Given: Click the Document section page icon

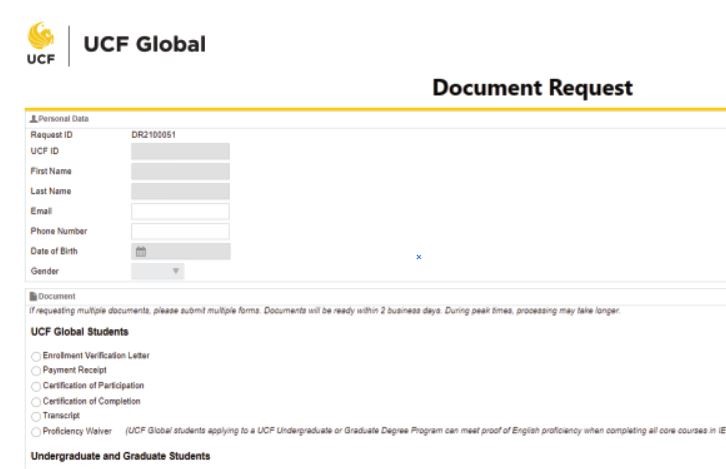Looking at the screenshot, I should [33, 296].
